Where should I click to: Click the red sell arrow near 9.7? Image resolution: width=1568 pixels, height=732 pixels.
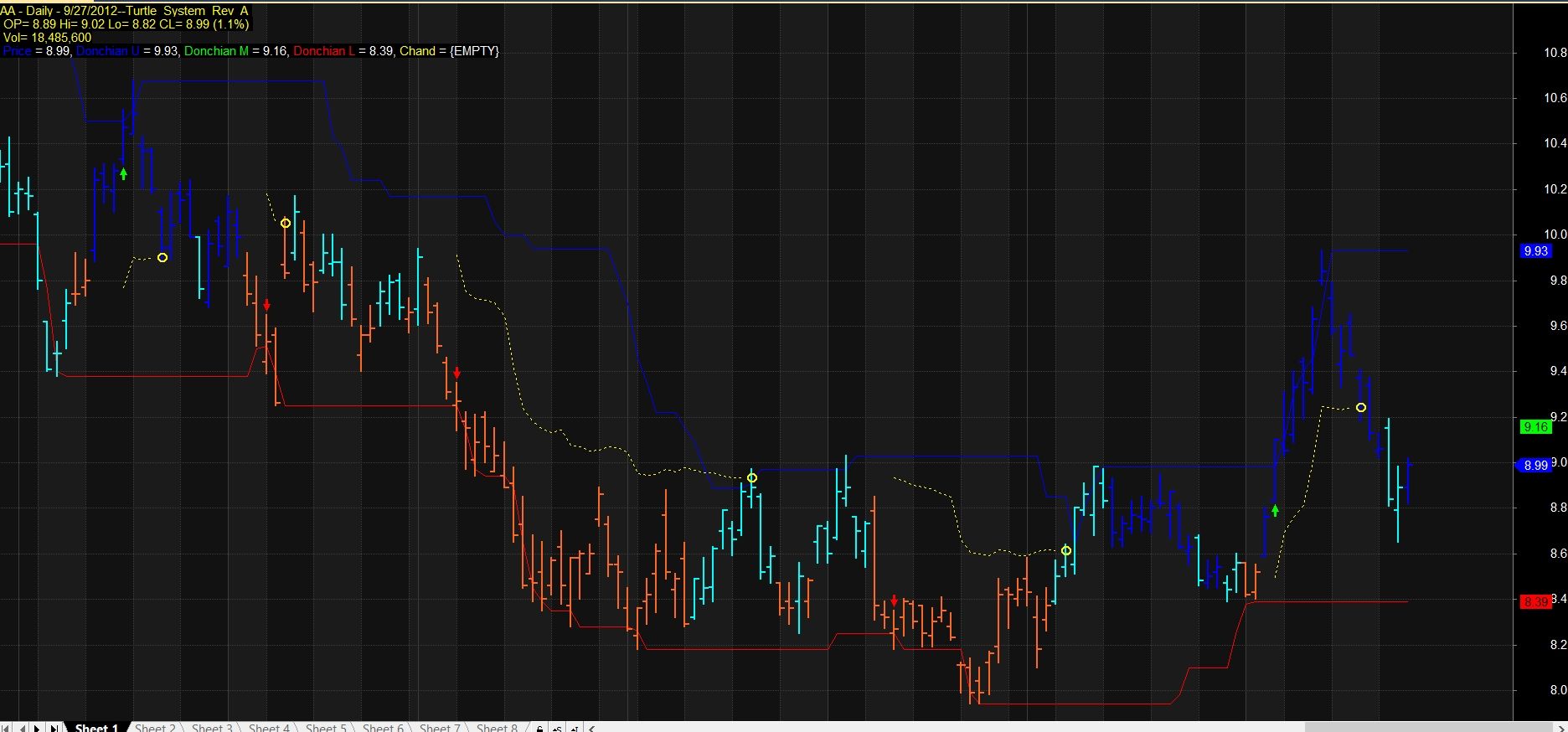coord(266,305)
